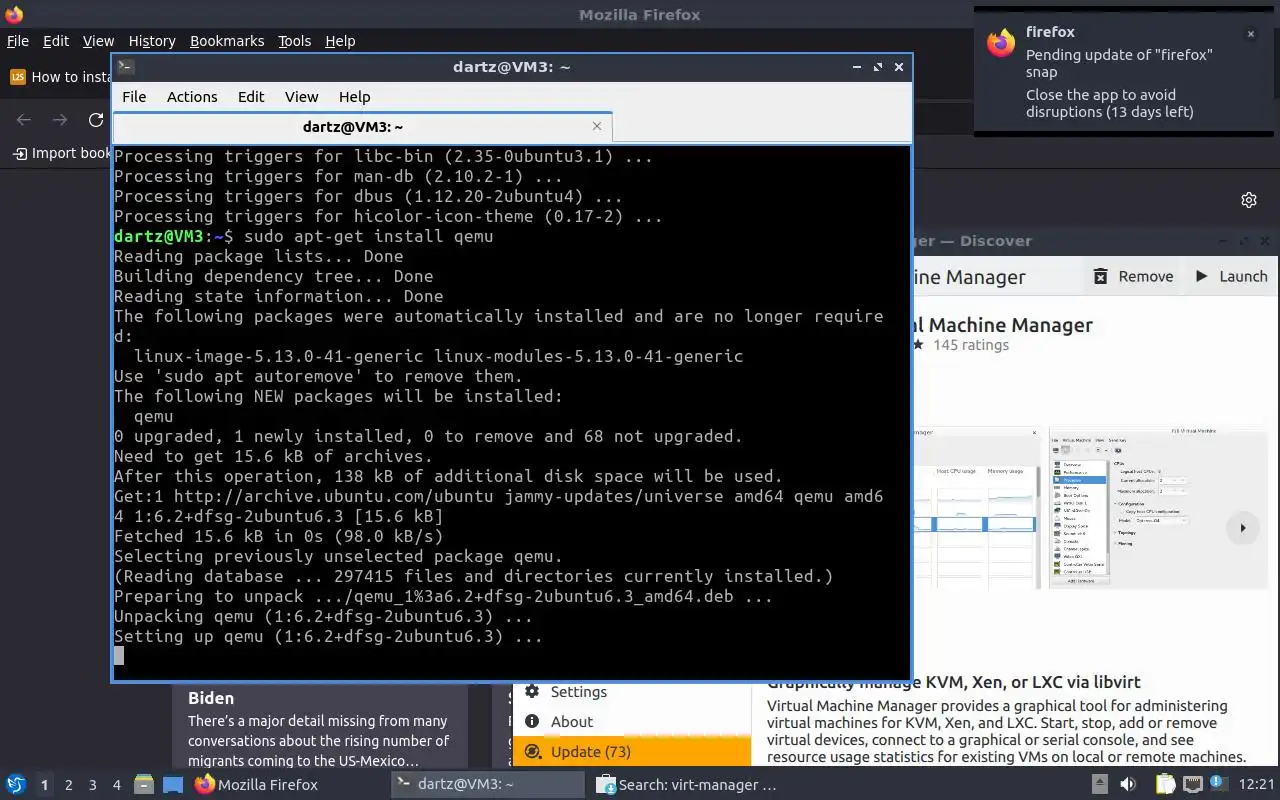Viewport: 1280px width, 800px height.
Task: Click Firefox forward arrow
Action: click(x=60, y=120)
